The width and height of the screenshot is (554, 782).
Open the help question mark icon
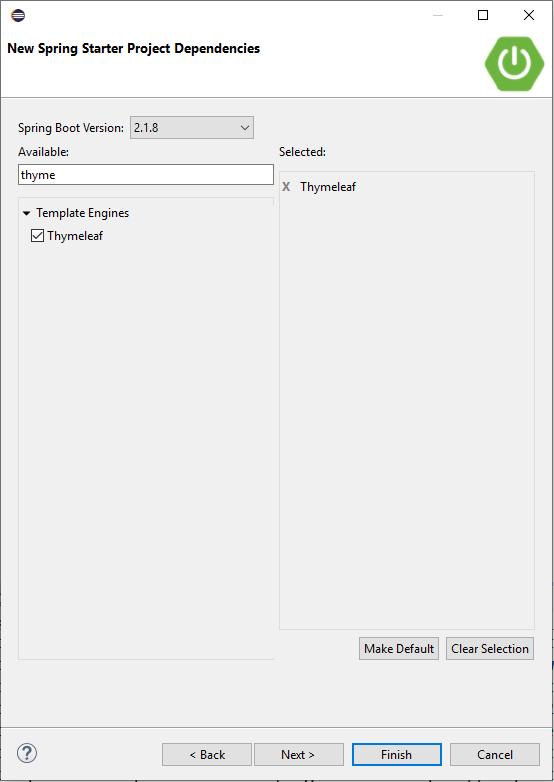coord(27,753)
